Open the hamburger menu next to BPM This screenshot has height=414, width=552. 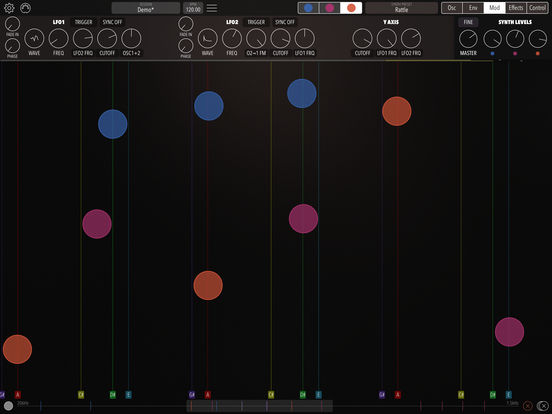click(212, 8)
